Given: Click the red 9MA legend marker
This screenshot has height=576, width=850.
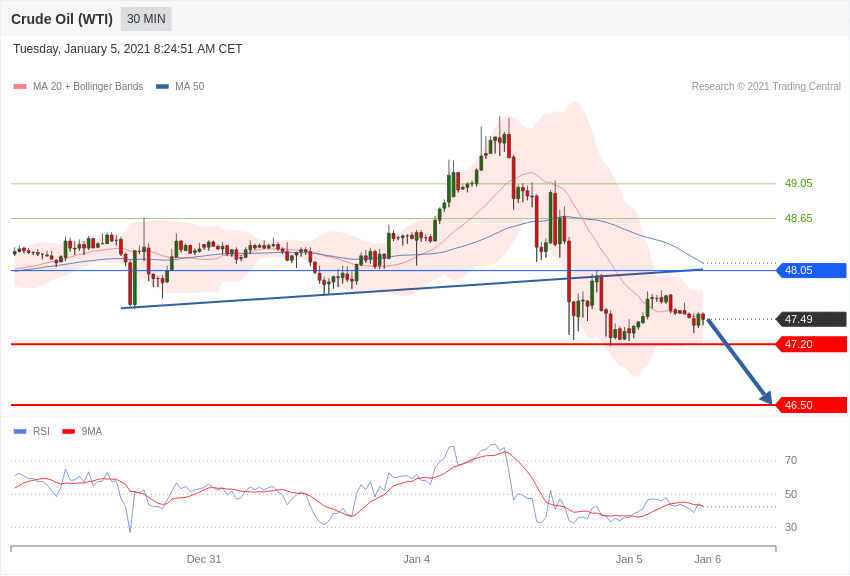Looking at the screenshot, I should [68, 432].
